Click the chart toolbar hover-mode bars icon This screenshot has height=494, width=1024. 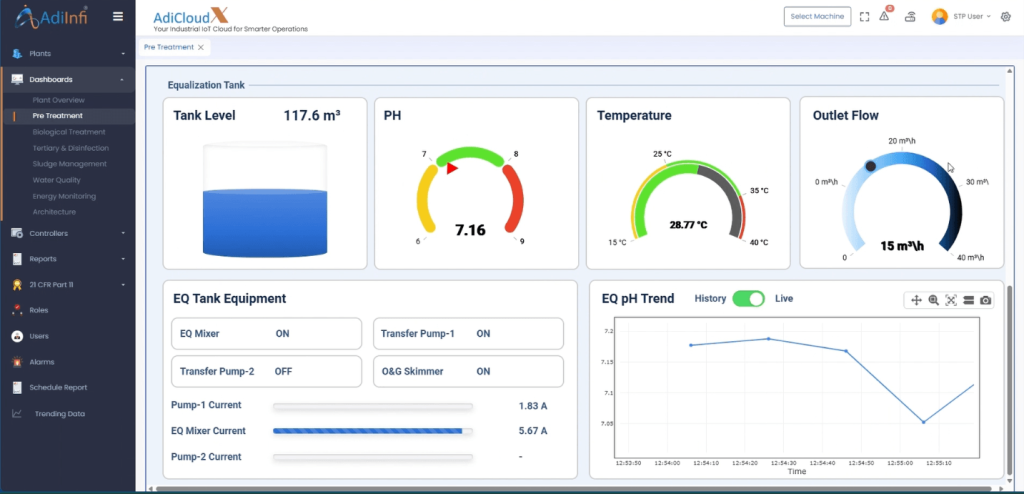click(968, 300)
